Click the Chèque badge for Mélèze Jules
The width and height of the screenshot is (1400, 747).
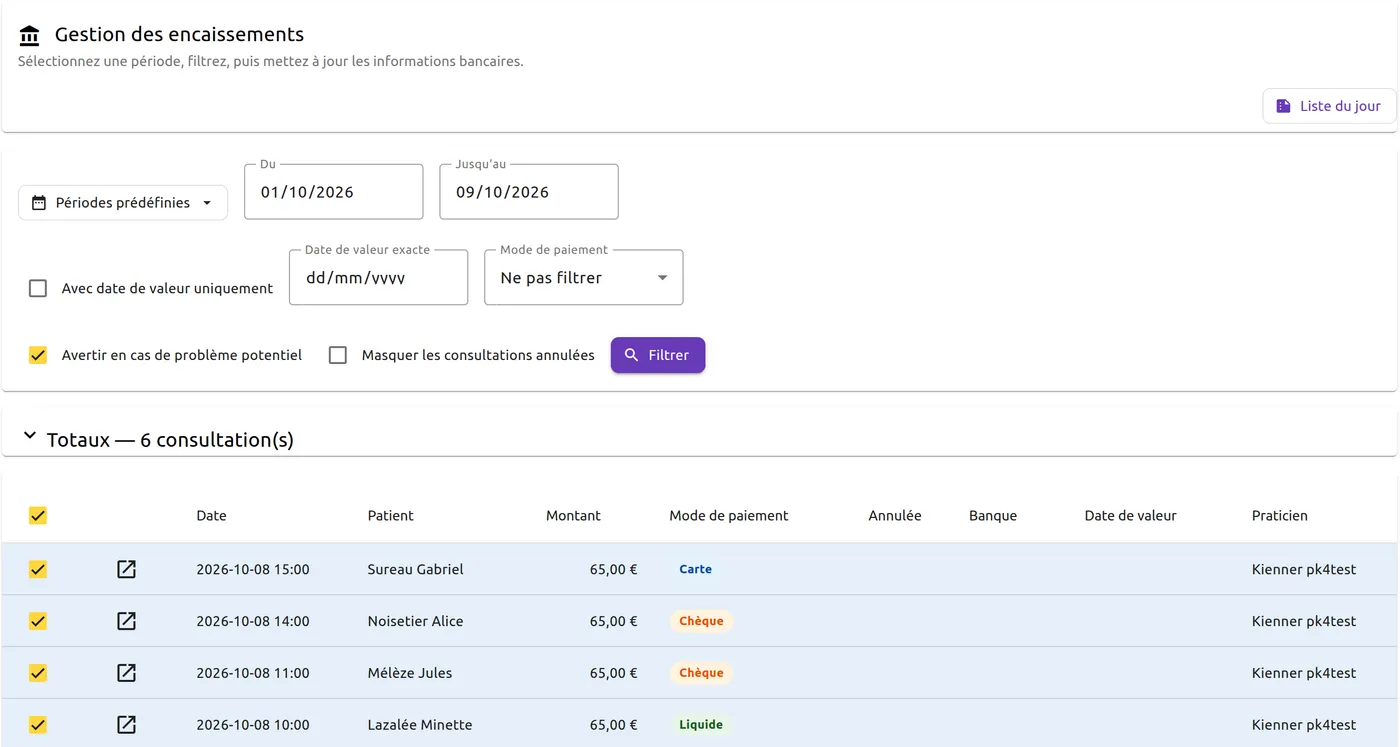[x=701, y=673]
